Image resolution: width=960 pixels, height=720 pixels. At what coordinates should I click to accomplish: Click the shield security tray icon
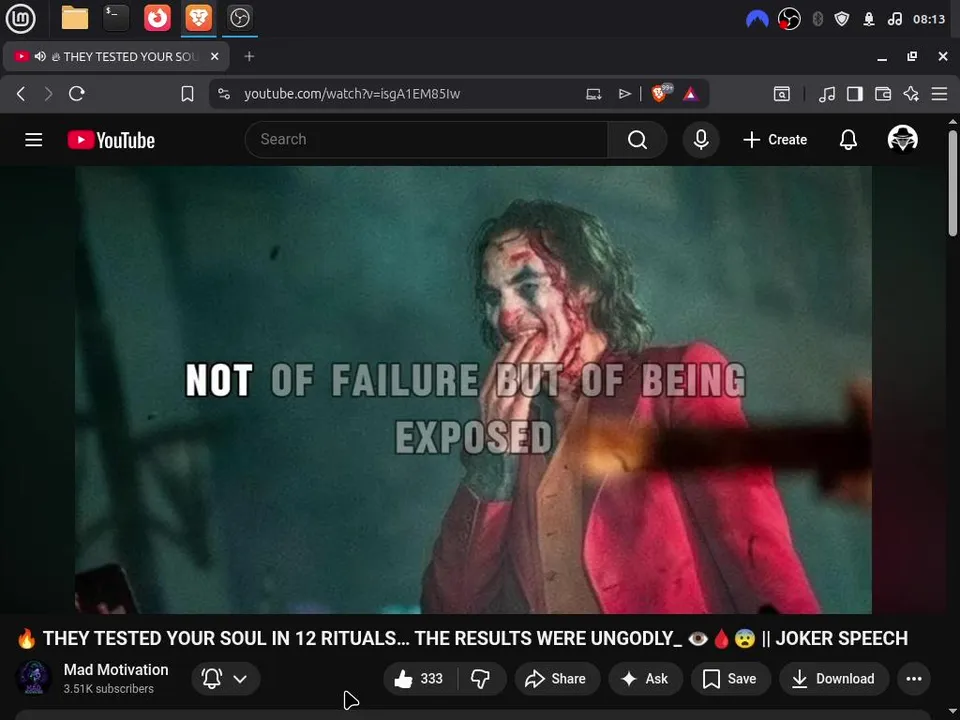(842, 20)
